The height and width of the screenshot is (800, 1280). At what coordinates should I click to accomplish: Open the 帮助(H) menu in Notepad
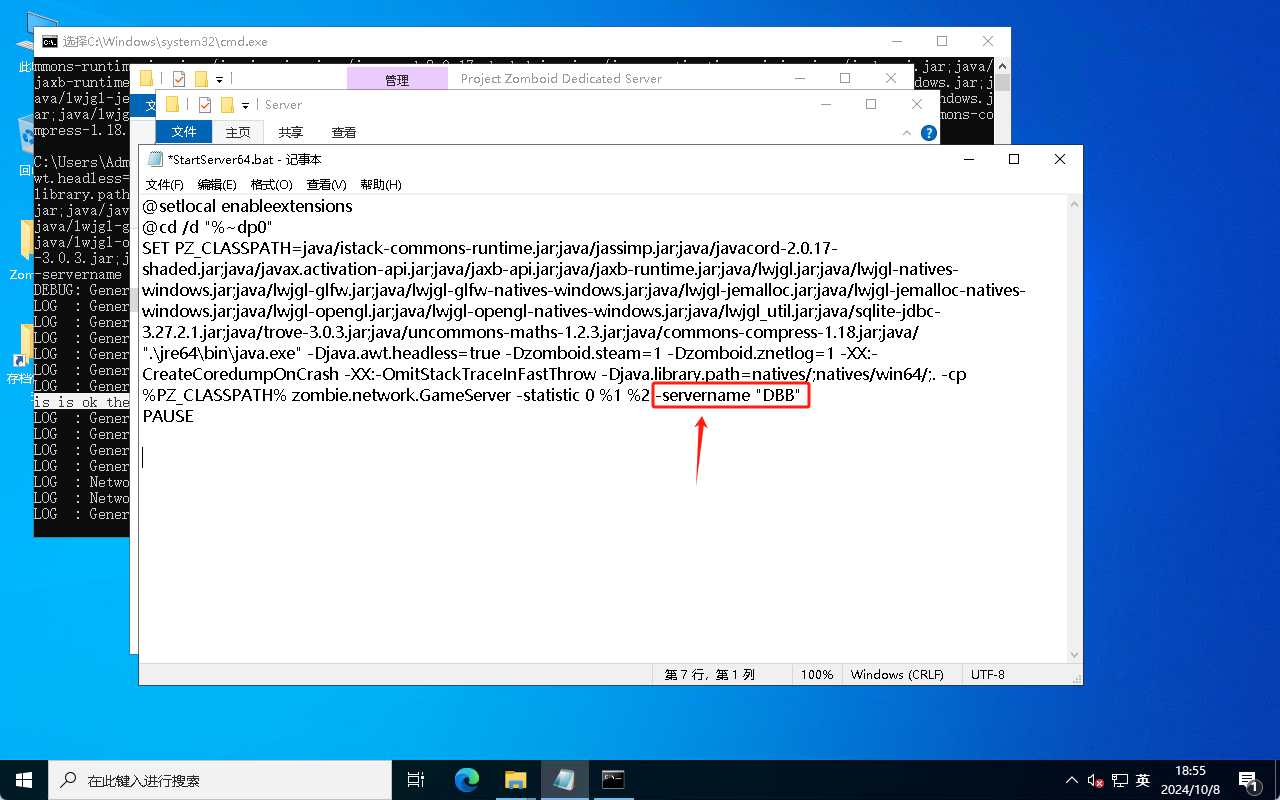pyautogui.click(x=380, y=185)
